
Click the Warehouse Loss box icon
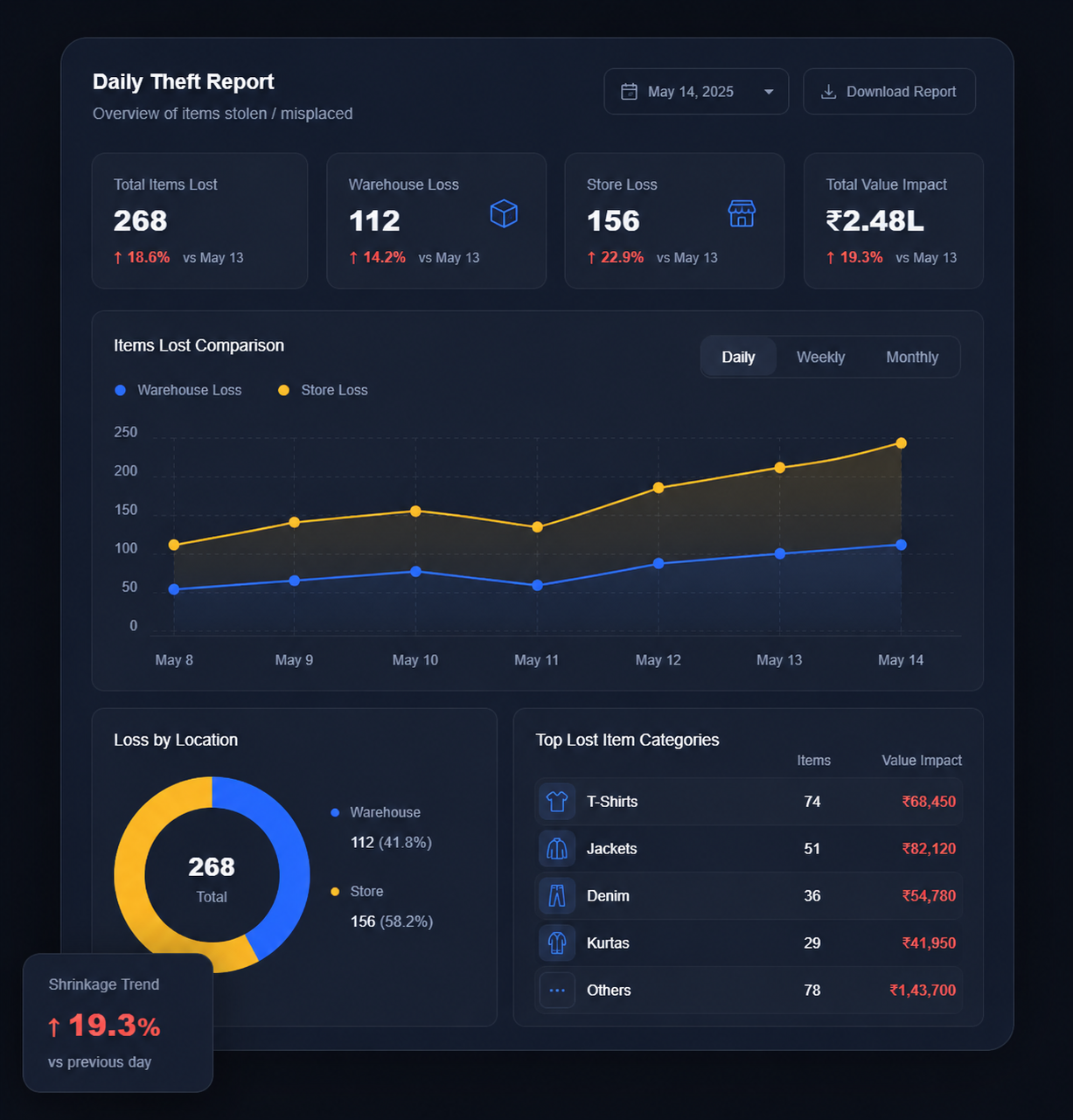504,213
